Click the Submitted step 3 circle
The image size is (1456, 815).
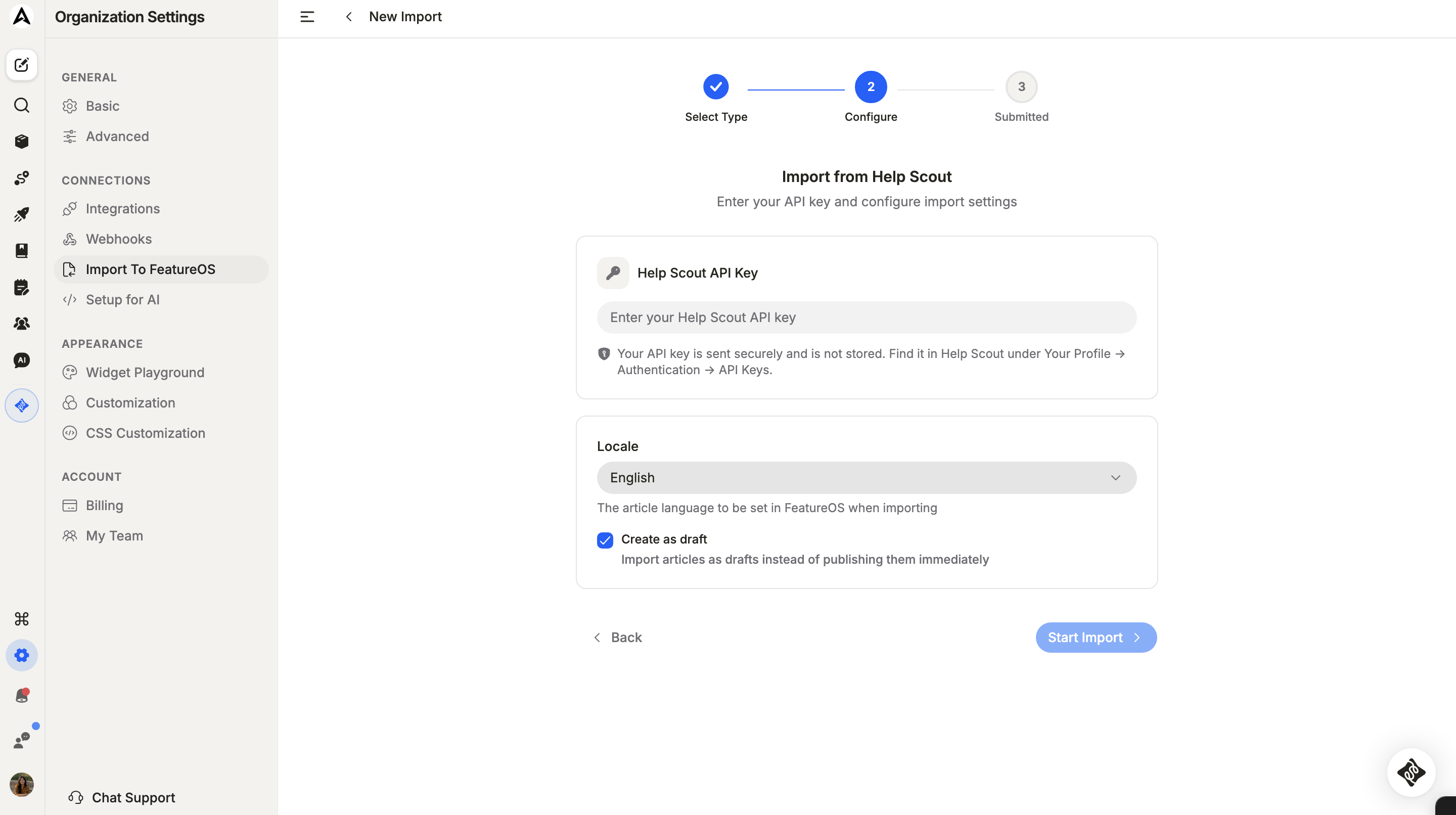click(x=1021, y=86)
